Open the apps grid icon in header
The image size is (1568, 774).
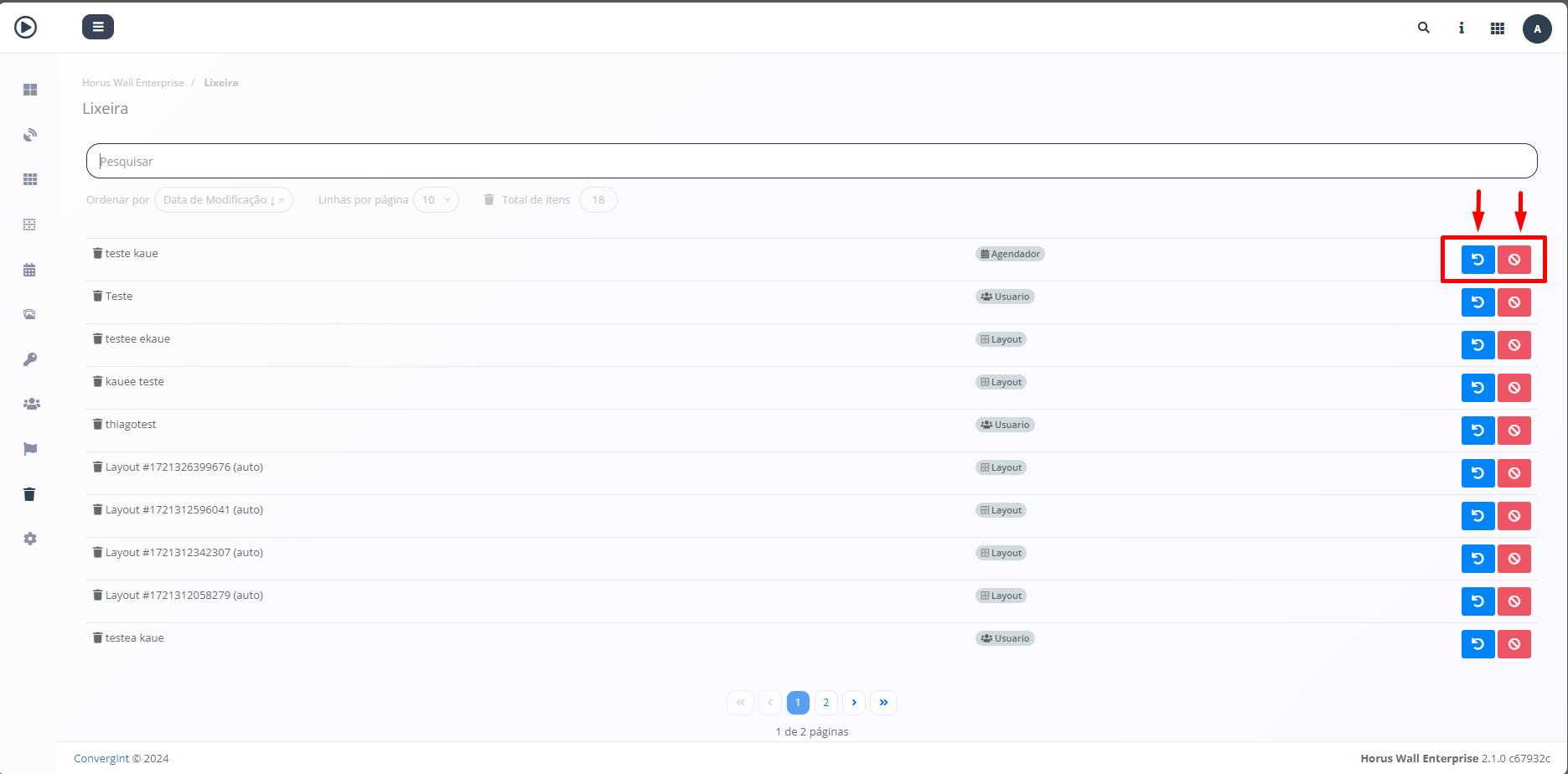1497,28
